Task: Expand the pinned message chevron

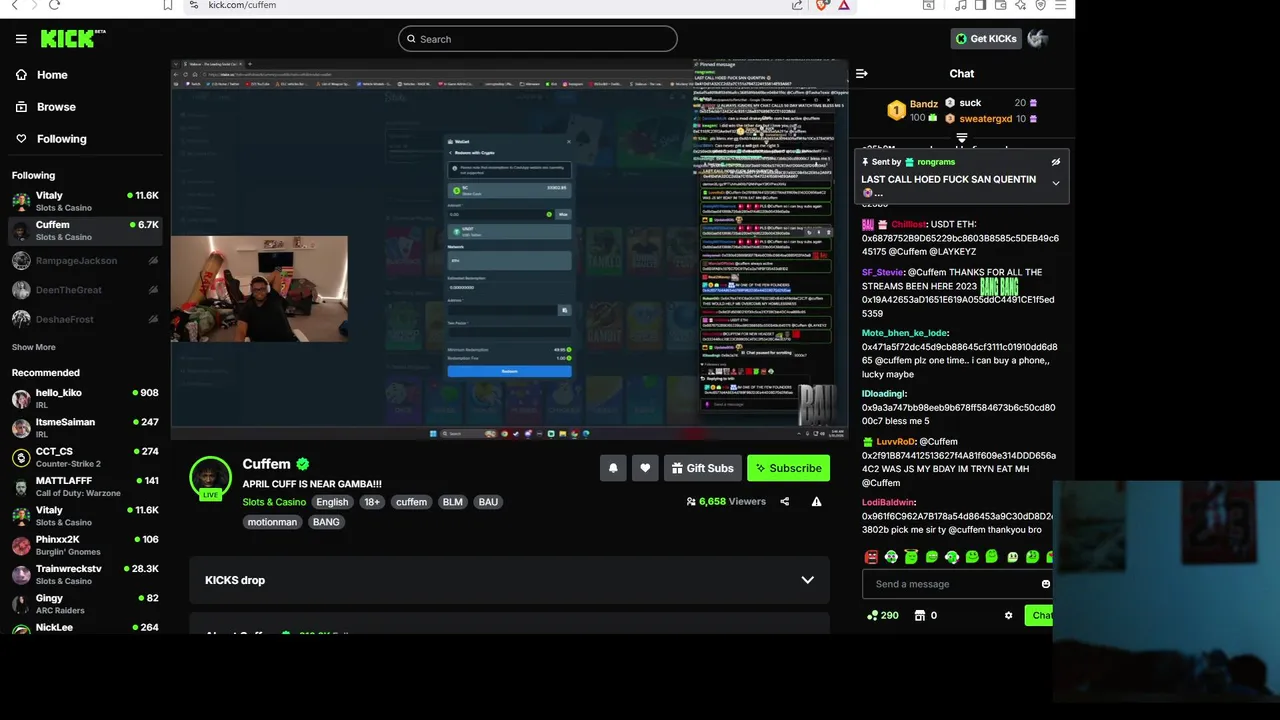Action: (x=1055, y=184)
